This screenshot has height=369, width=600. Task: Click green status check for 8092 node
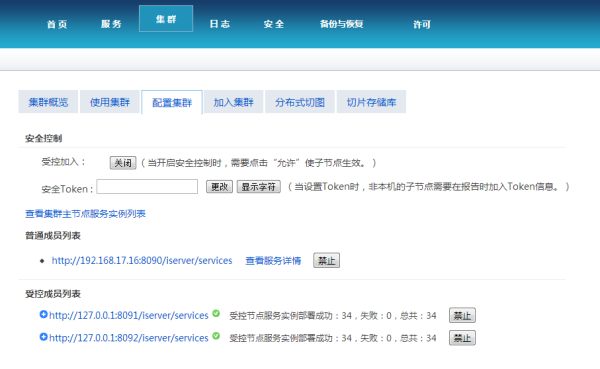(x=216, y=336)
